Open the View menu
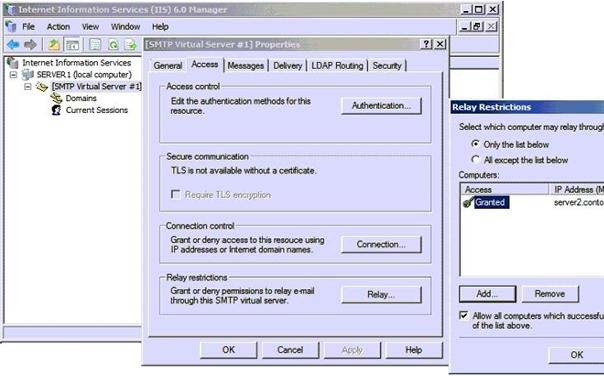604x376 pixels. (90, 27)
